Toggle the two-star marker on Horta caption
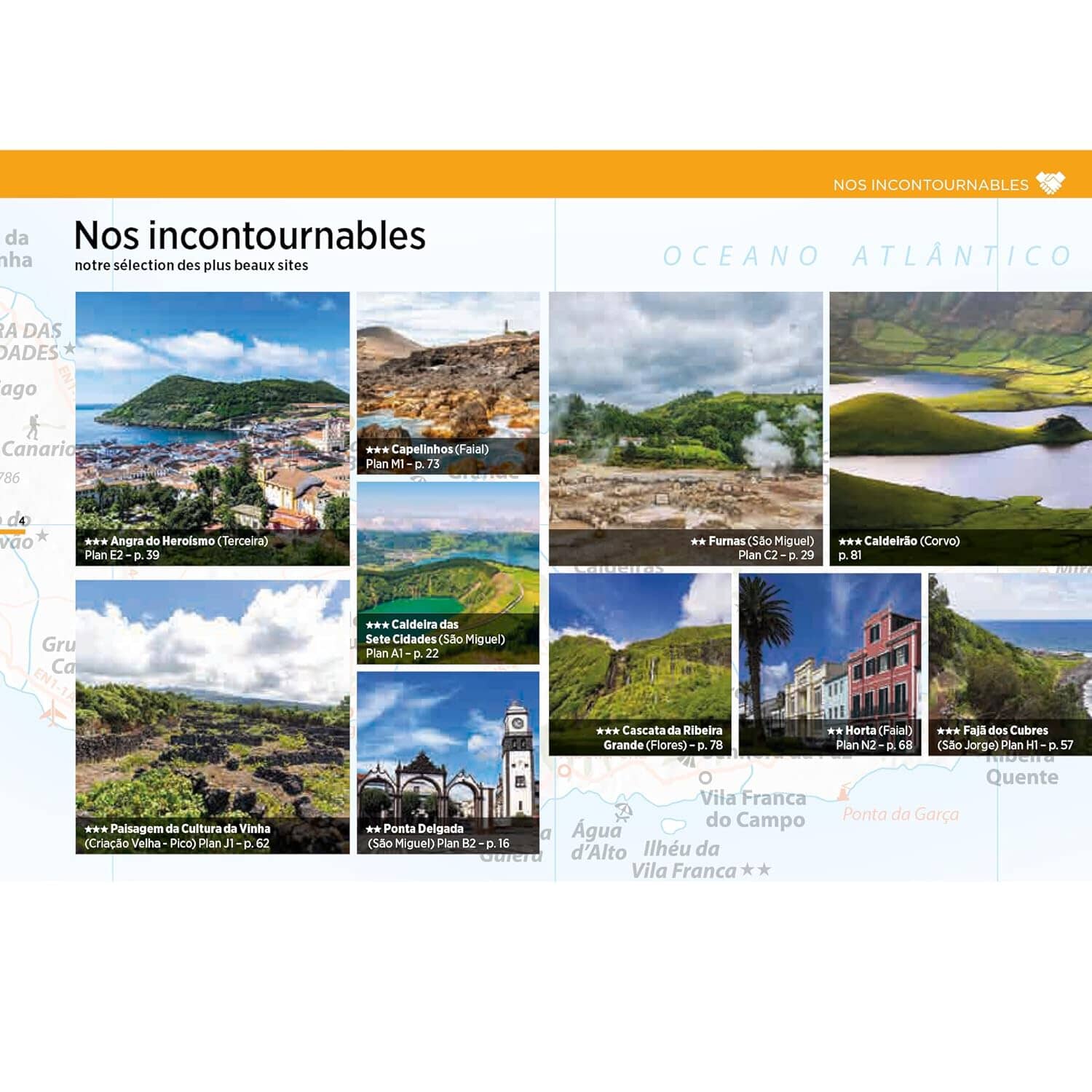 pyautogui.click(x=836, y=730)
